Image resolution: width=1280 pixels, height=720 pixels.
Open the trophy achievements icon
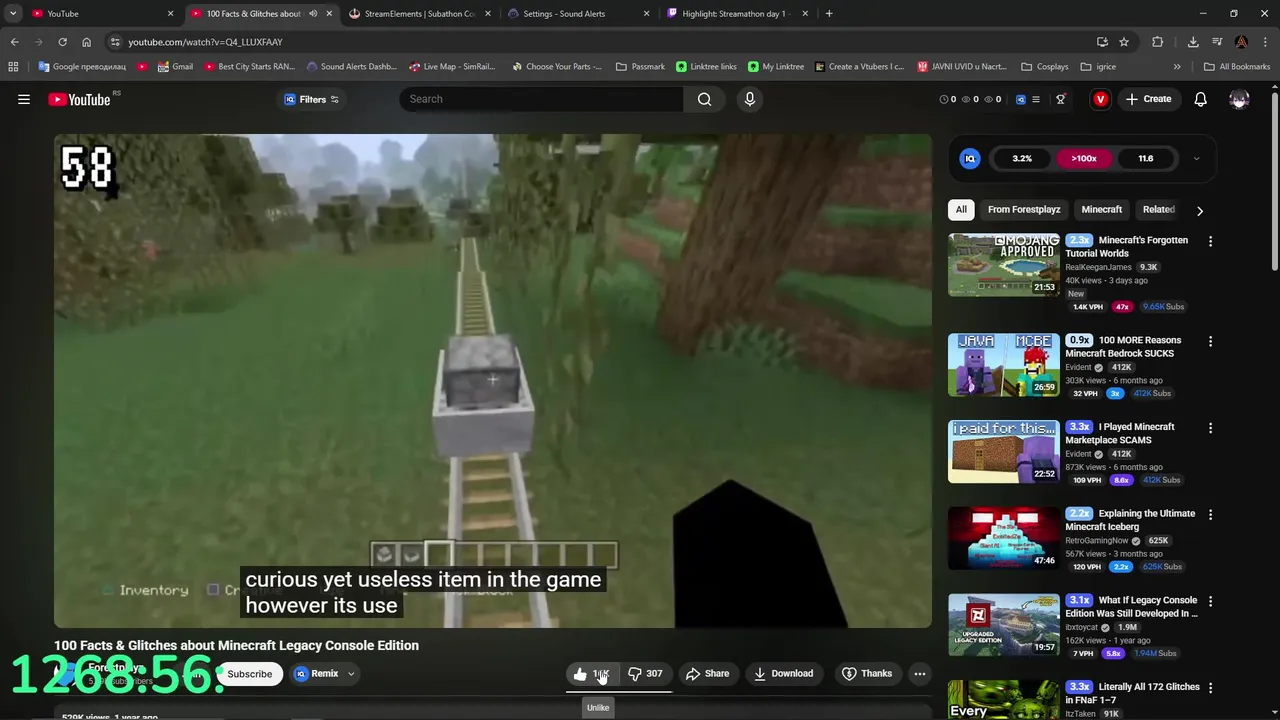[x=1061, y=99]
